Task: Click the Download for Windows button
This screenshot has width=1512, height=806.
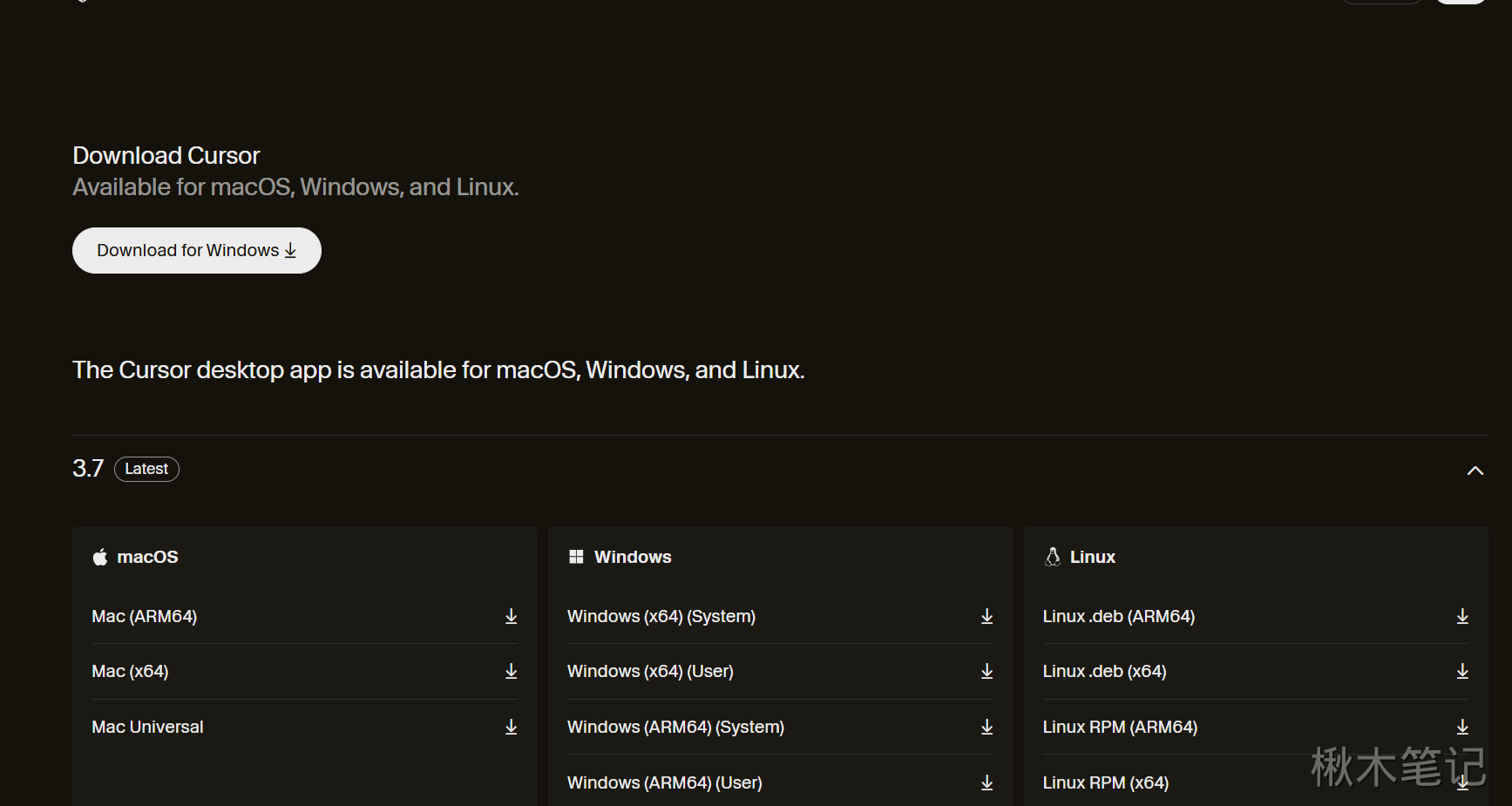Action: coord(197,251)
